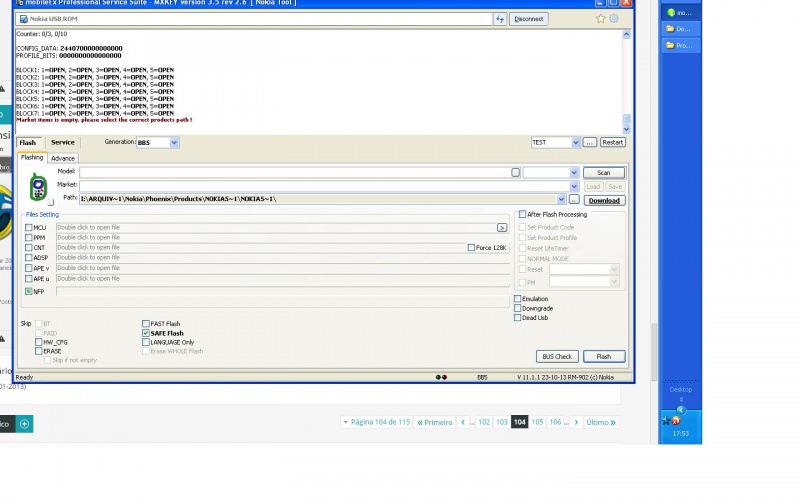This screenshot has height=500, width=800.
Task: Select the Advance sub-tab
Action: point(63,158)
